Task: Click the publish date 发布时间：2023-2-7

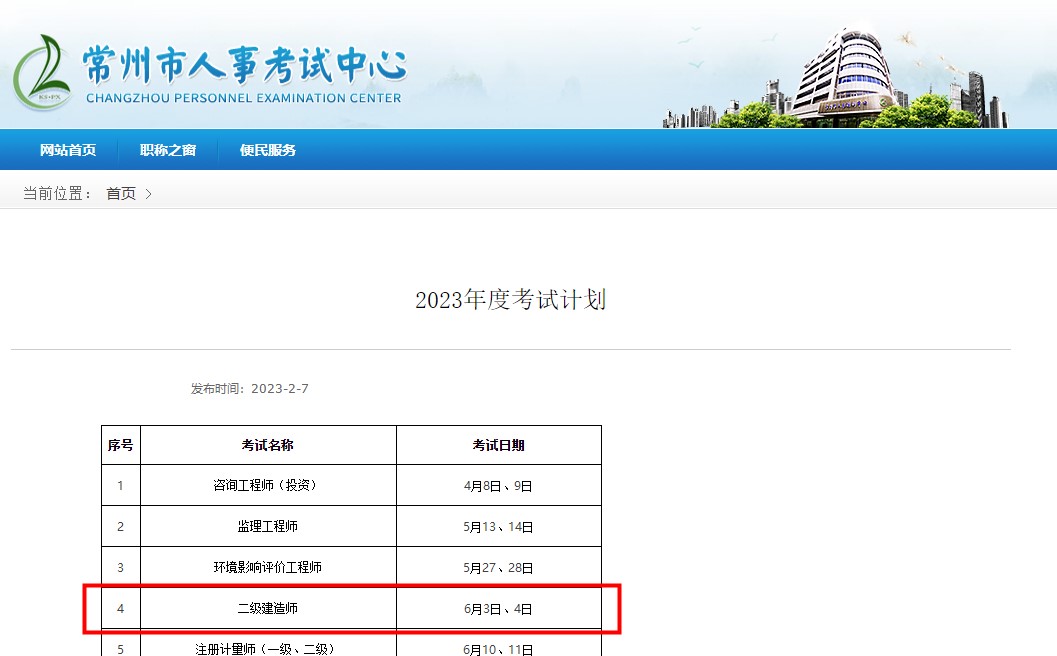Action: coord(247,389)
